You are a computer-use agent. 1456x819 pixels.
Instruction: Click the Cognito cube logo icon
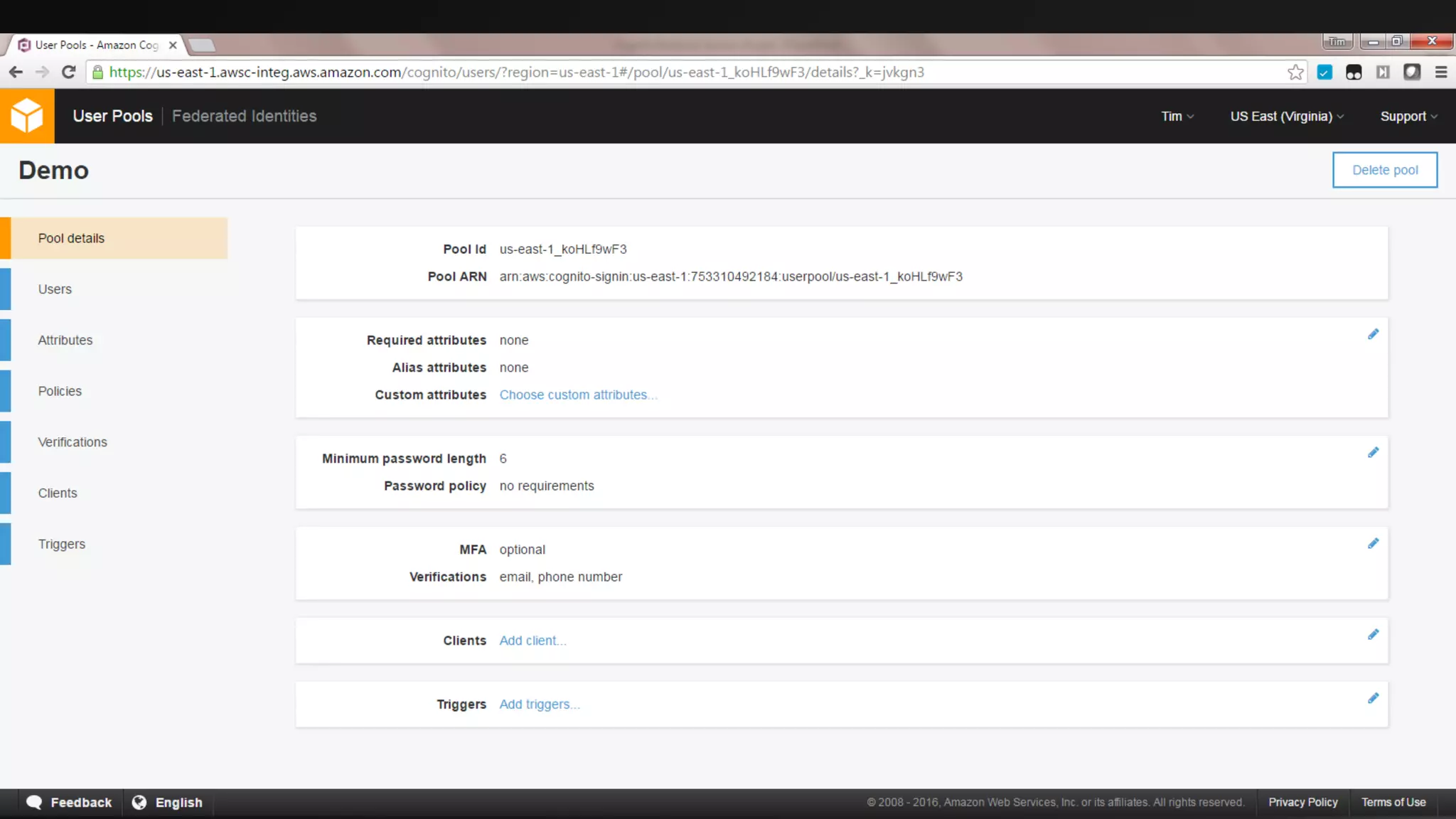[27, 116]
